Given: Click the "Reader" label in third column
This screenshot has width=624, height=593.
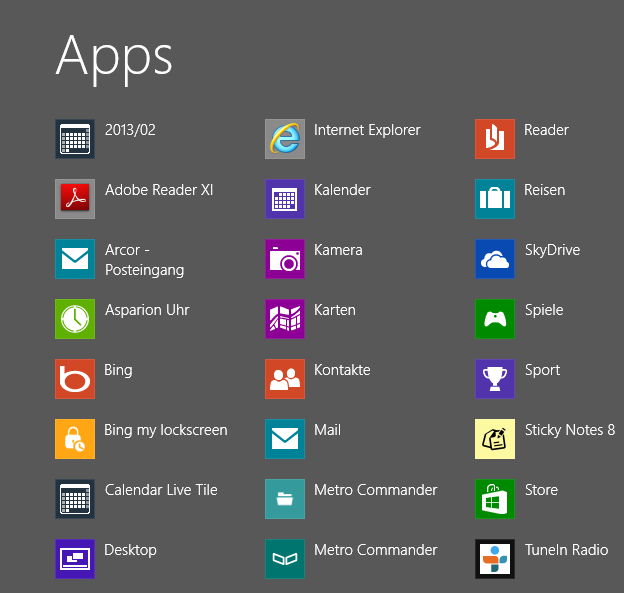Looking at the screenshot, I should 546,130.
